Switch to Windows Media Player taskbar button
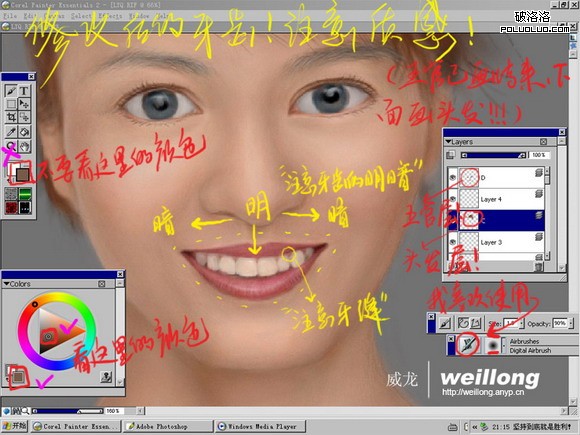The width and height of the screenshot is (580, 435). tap(260, 426)
